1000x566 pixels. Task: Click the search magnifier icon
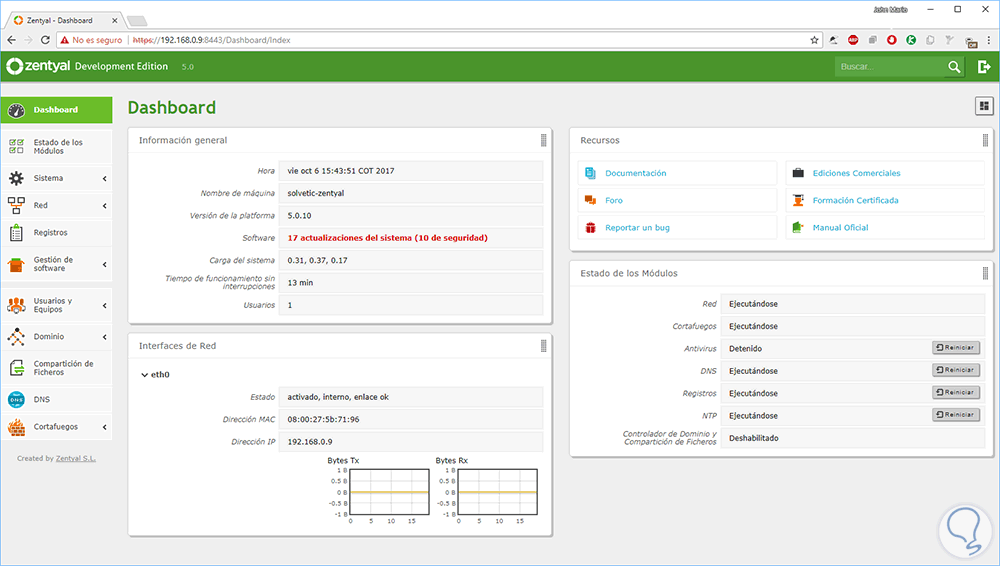pyautogui.click(x=954, y=66)
